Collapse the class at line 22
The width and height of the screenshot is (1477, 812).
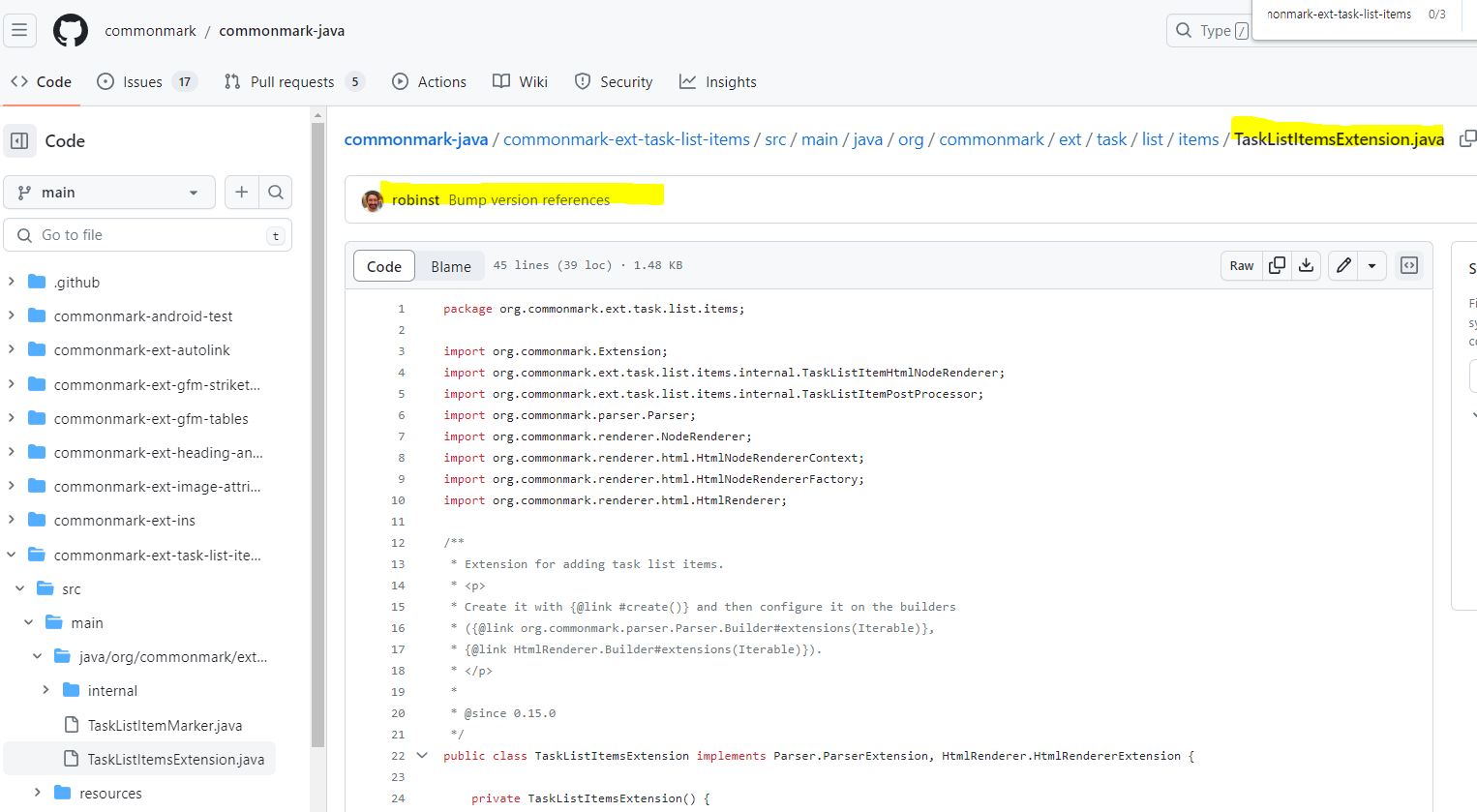tap(422, 756)
